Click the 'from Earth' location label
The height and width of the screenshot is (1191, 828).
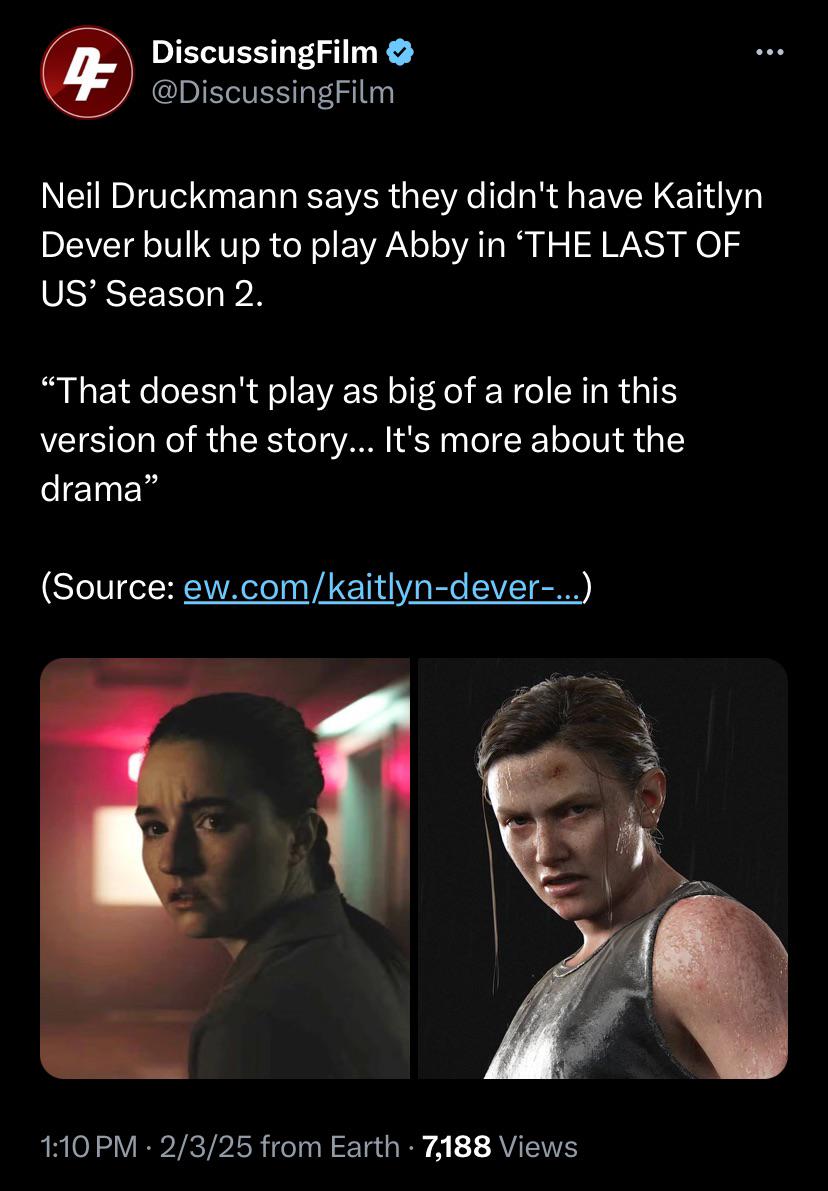tap(330, 1146)
